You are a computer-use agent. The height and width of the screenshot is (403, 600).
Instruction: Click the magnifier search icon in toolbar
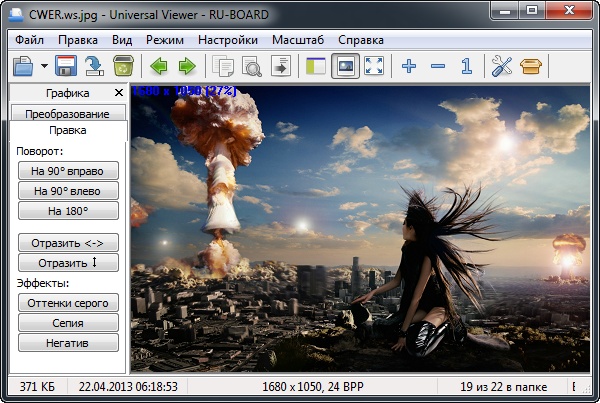252,67
